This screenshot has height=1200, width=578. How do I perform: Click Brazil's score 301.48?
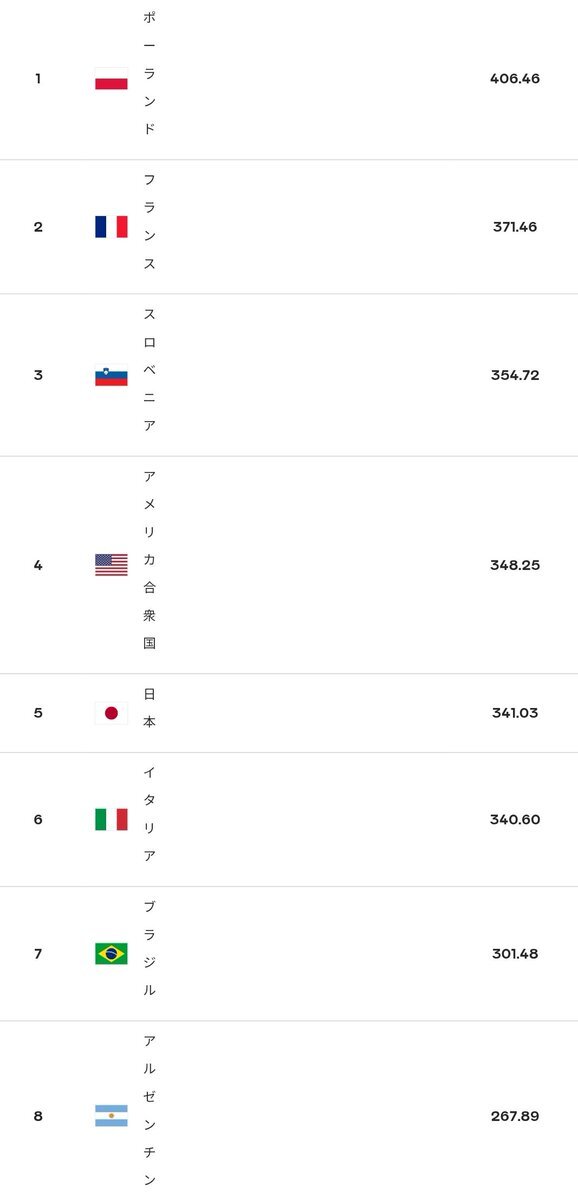[515, 953]
